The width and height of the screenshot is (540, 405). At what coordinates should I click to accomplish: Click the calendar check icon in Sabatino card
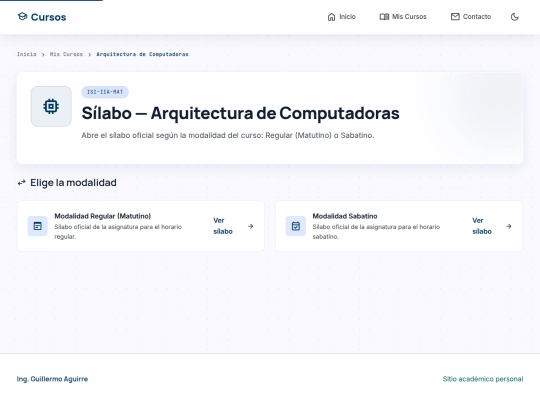(x=296, y=226)
